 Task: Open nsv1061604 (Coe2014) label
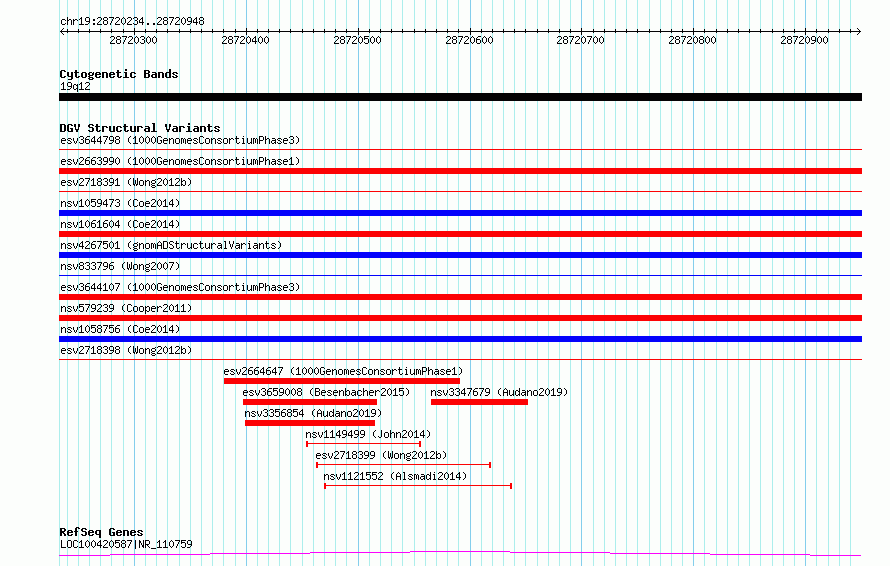[120, 224]
